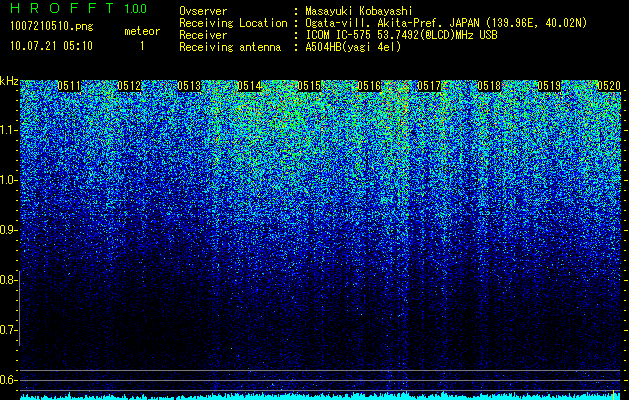629x400 pixels.
Task: Click the 0518 time marker
Action: click(x=489, y=86)
